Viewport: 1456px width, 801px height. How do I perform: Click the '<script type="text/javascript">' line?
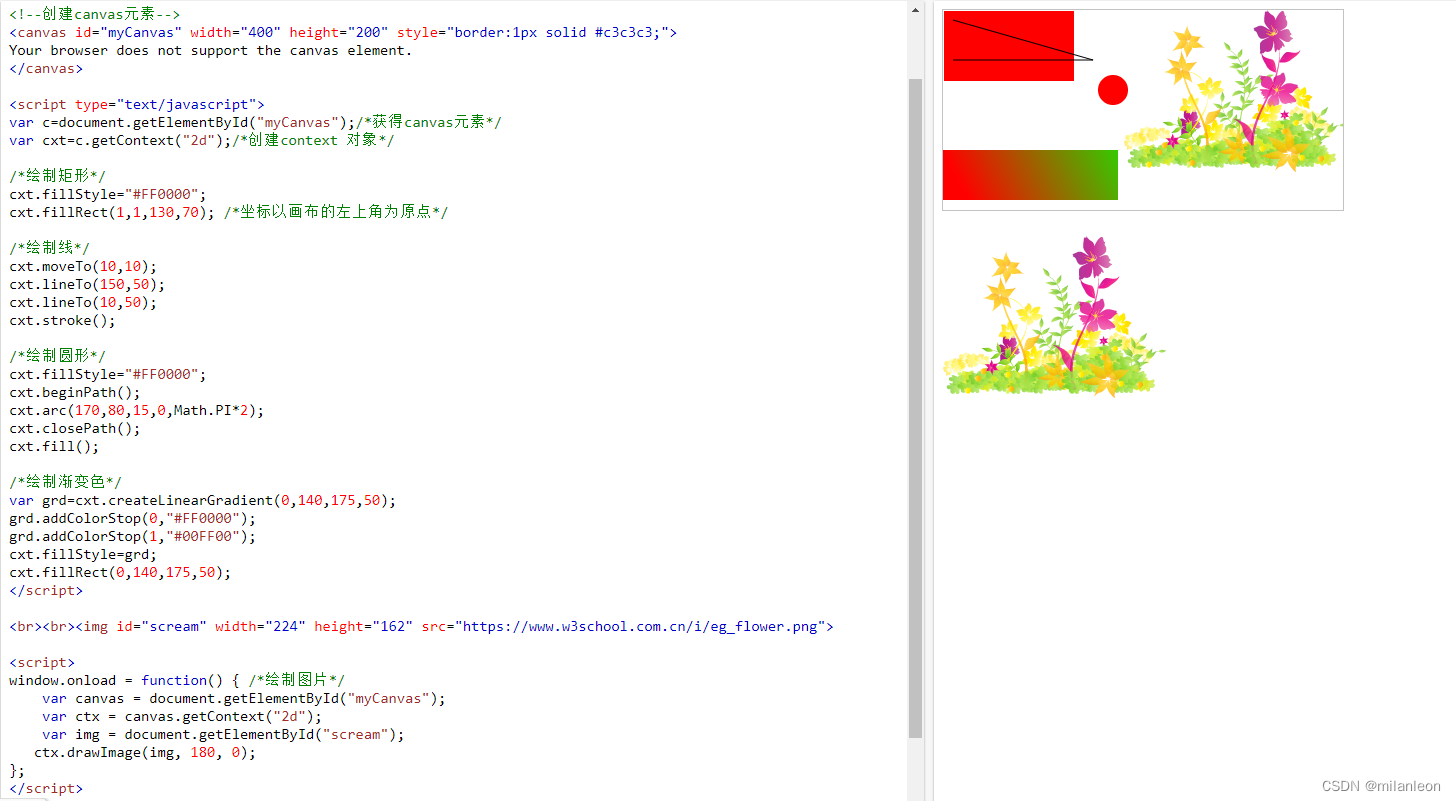point(137,104)
